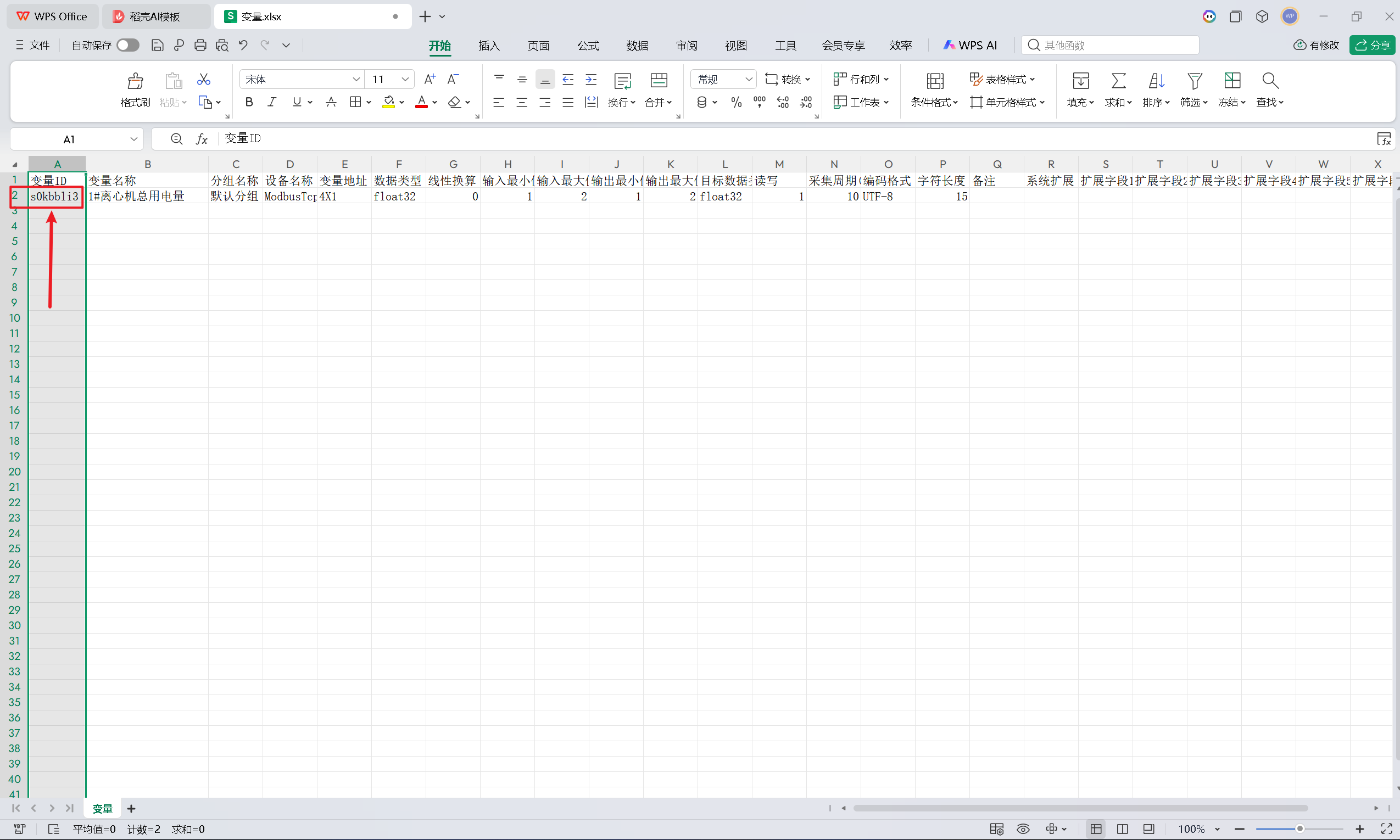
Task: Click the insert function fx icon
Action: coord(202,139)
